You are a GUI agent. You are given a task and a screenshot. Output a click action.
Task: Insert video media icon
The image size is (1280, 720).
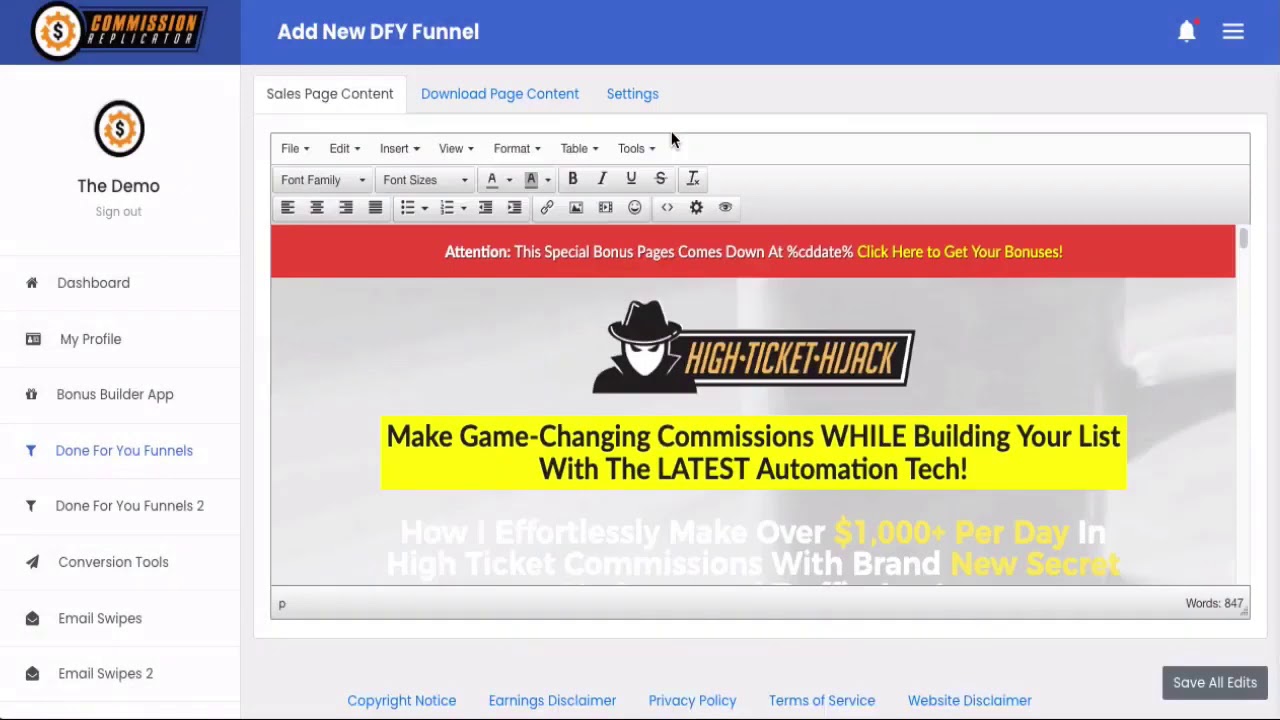pos(605,208)
